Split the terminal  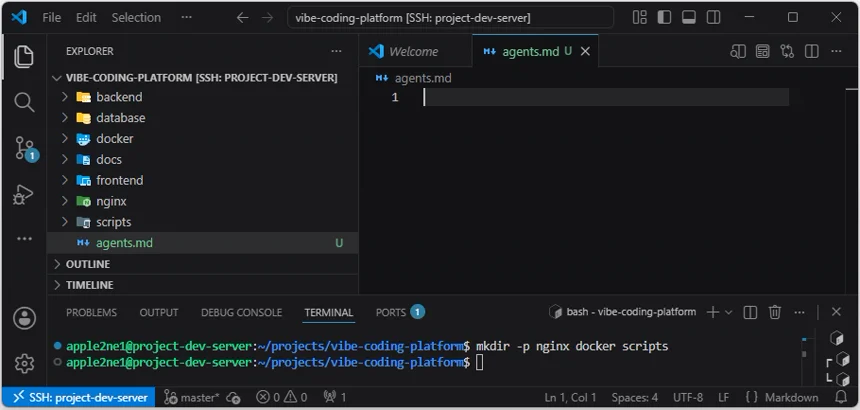coord(750,312)
